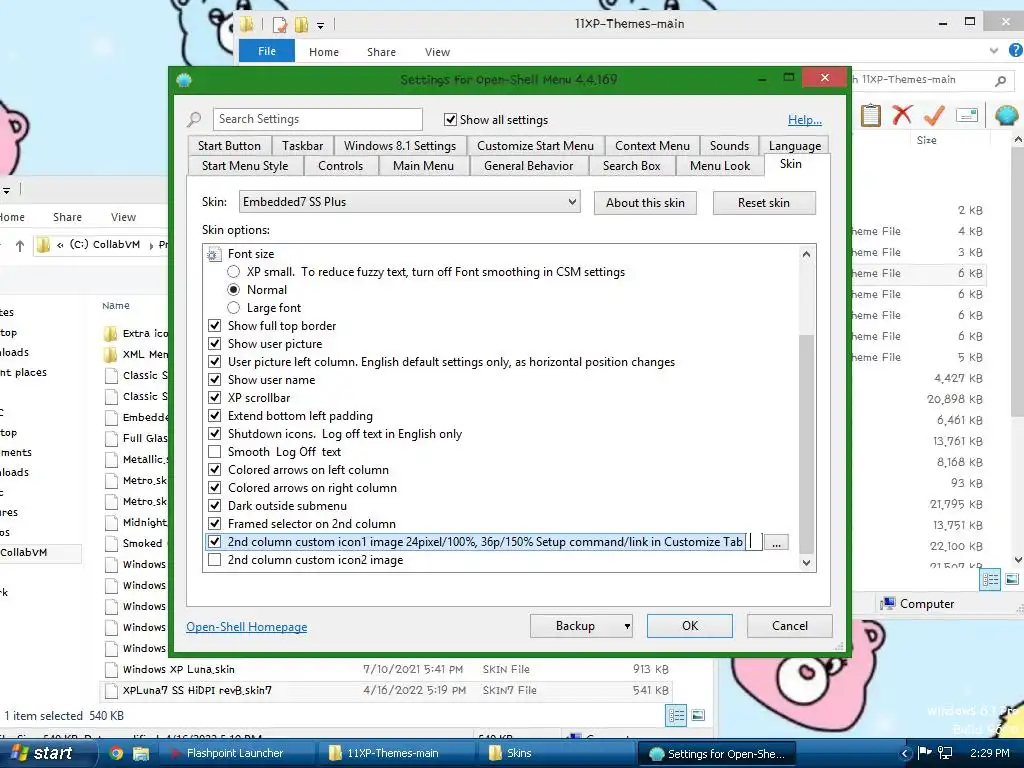Click the New folder quick access icon in title bar
The width and height of the screenshot is (1024, 768).
click(x=301, y=25)
